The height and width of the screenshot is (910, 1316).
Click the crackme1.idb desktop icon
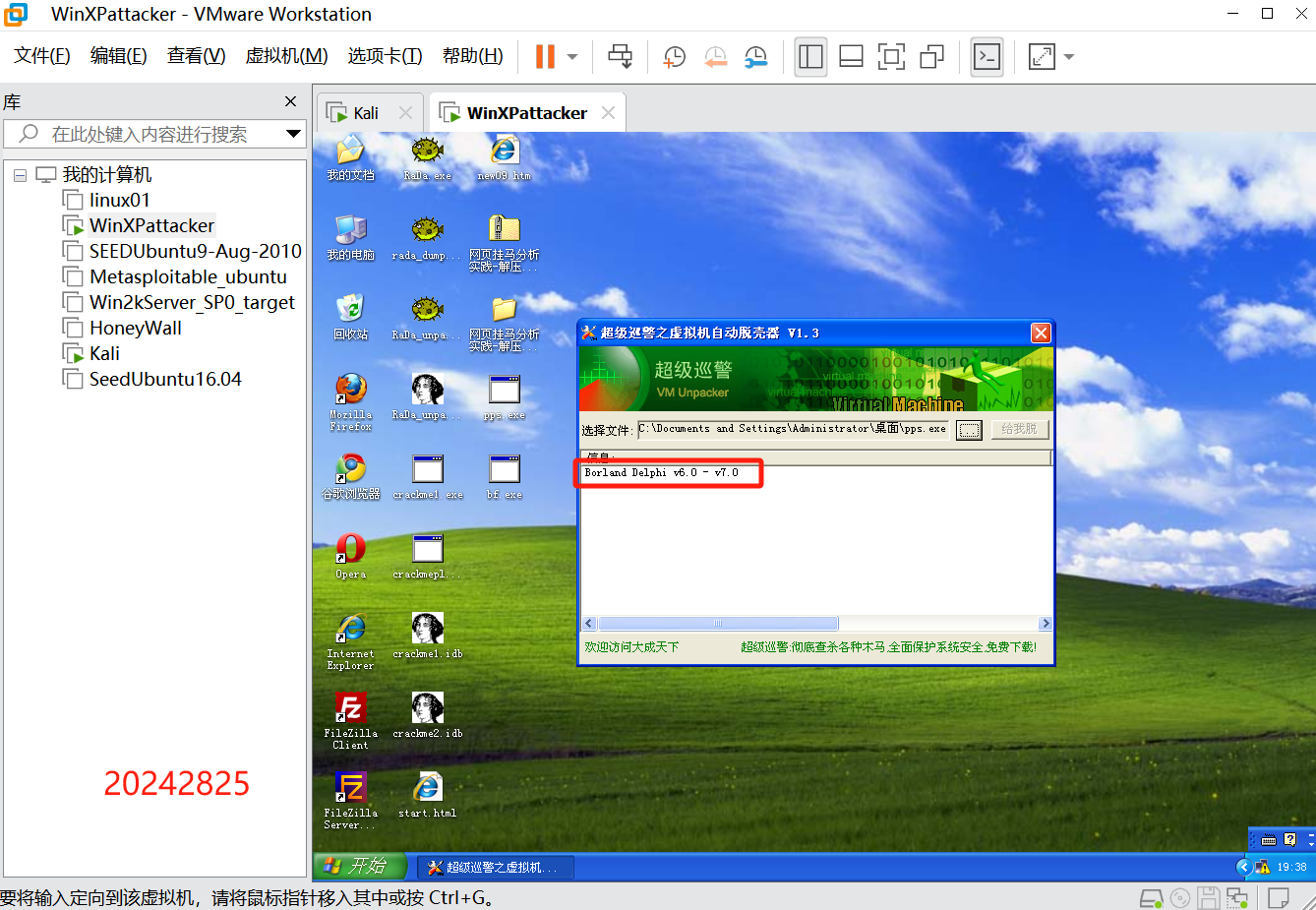tap(427, 636)
